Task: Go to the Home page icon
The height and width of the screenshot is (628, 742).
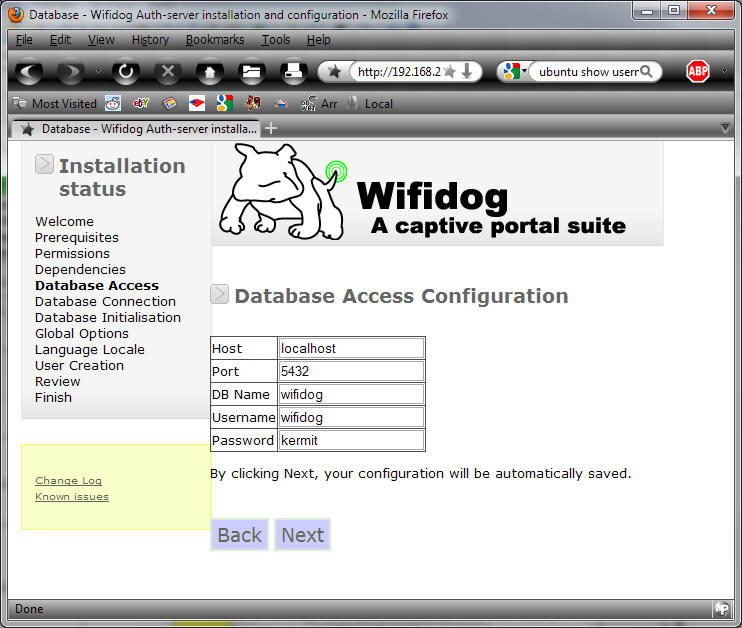Action: [210, 72]
